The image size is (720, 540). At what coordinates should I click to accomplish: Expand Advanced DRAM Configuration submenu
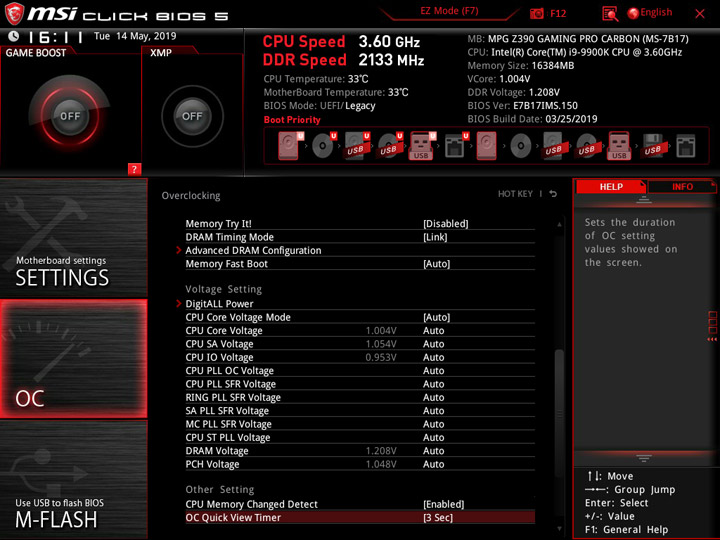[253, 250]
